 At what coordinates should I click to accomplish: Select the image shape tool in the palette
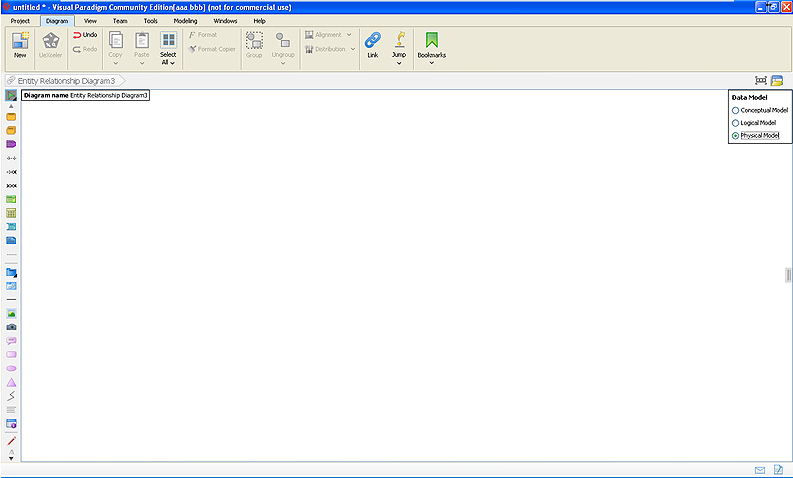coord(11,313)
